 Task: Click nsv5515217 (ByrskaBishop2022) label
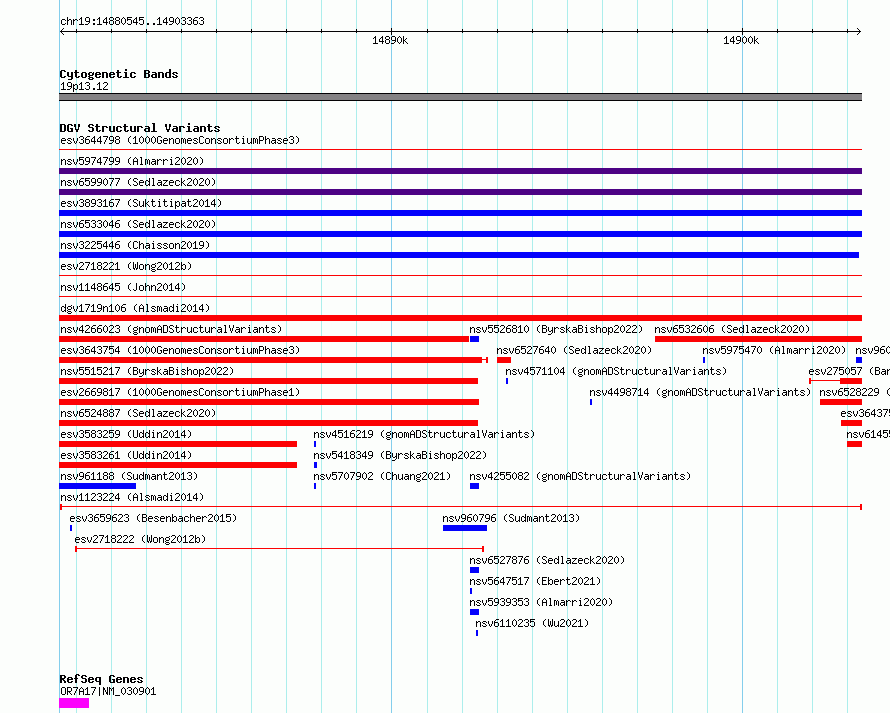click(x=147, y=371)
